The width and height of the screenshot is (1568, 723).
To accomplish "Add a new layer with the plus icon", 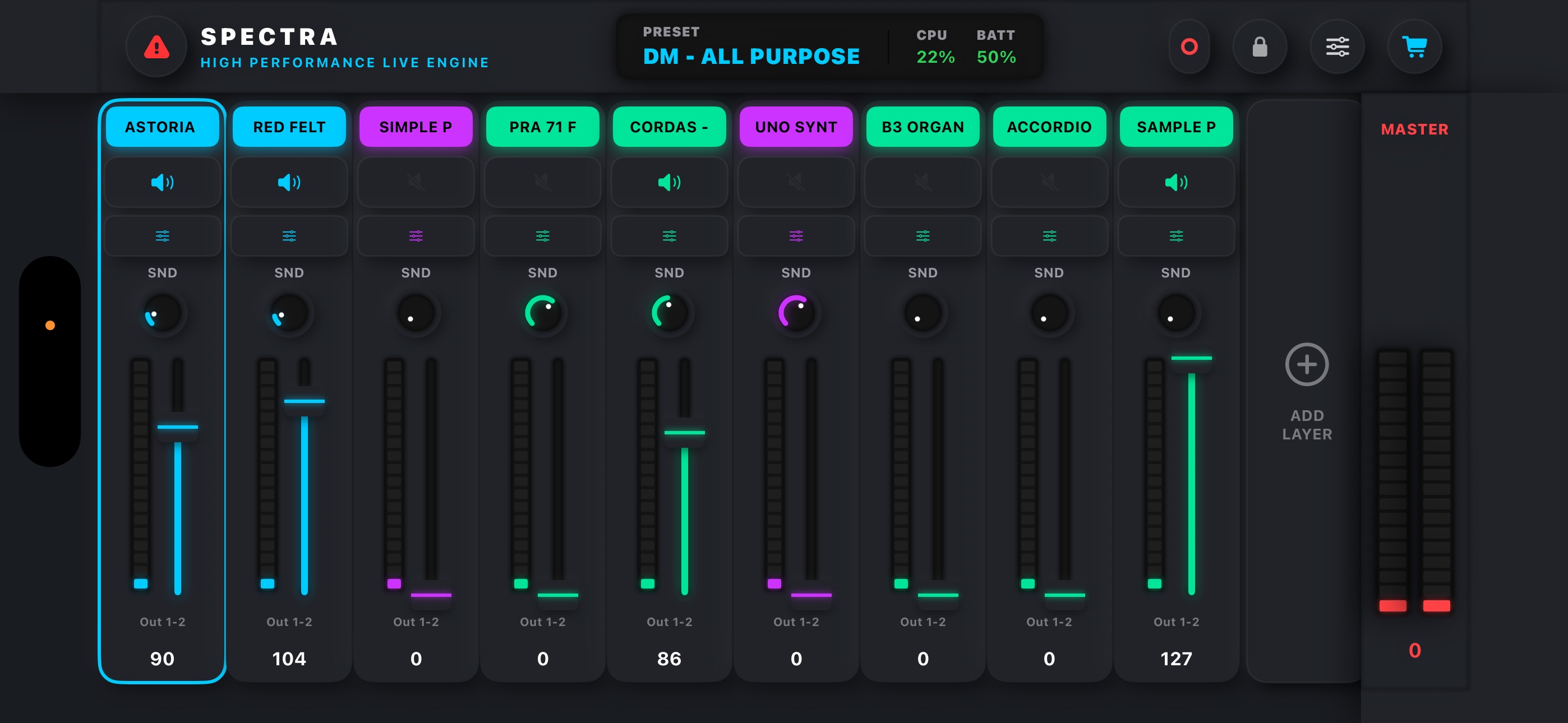I will pos(1307,364).
